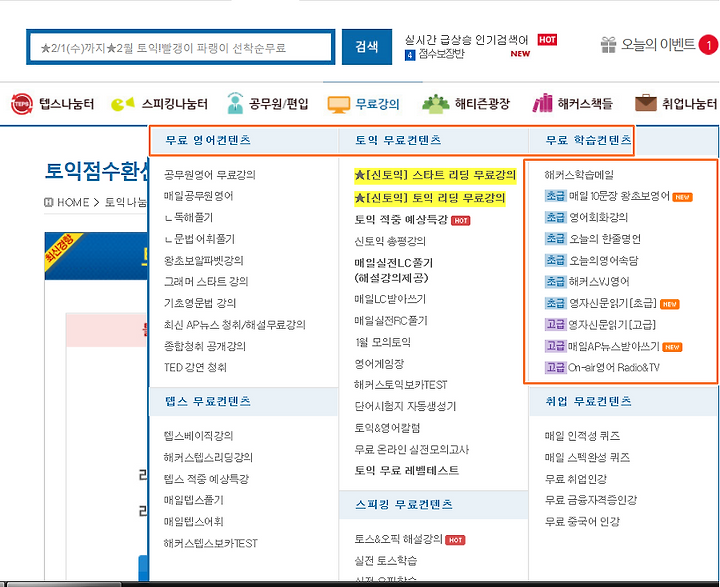Click the blue number 4 rank icon
This screenshot has height=587, width=720.
[410, 55]
